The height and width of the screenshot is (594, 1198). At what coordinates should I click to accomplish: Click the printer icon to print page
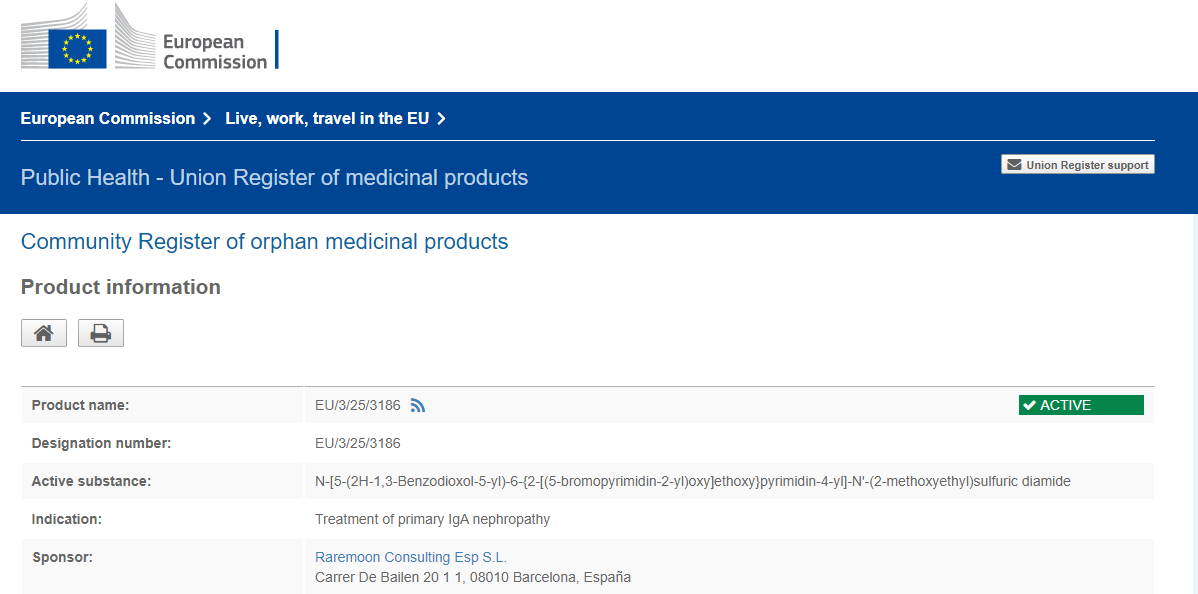(101, 333)
